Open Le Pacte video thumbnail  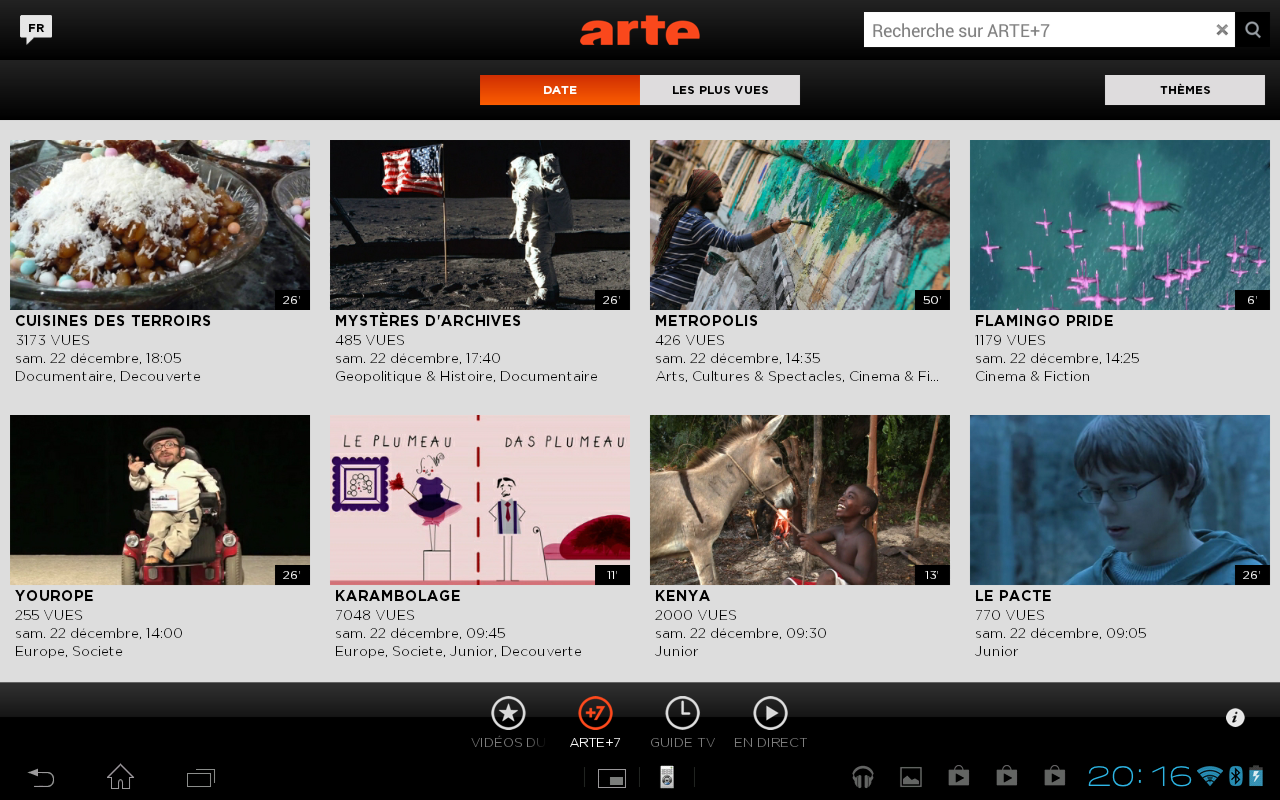[1120, 500]
